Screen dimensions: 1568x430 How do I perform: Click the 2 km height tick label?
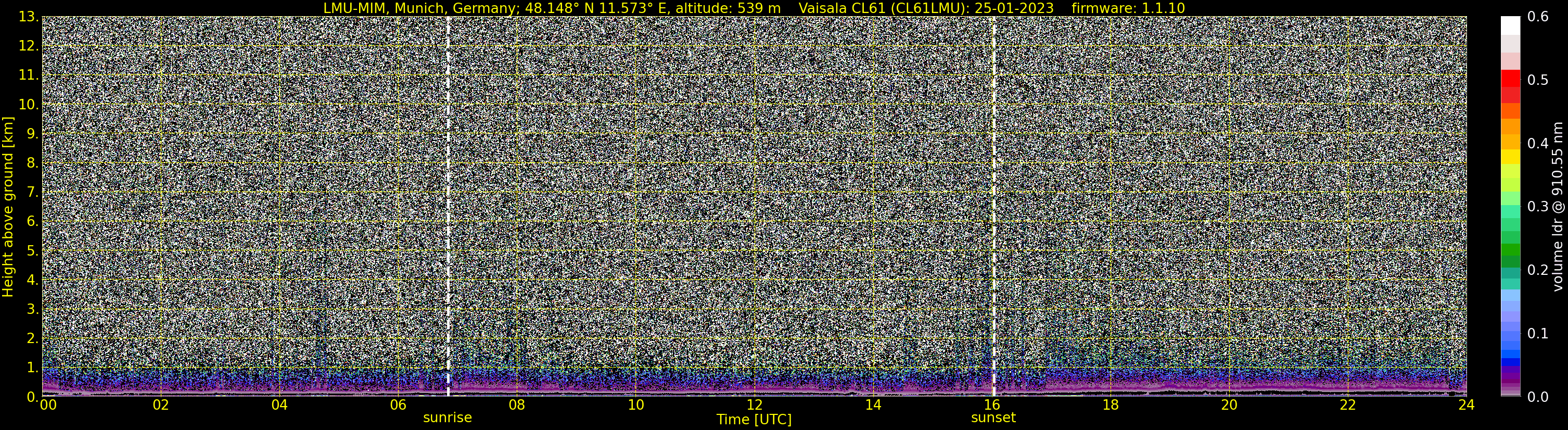pyautogui.click(x=33, y=339)
